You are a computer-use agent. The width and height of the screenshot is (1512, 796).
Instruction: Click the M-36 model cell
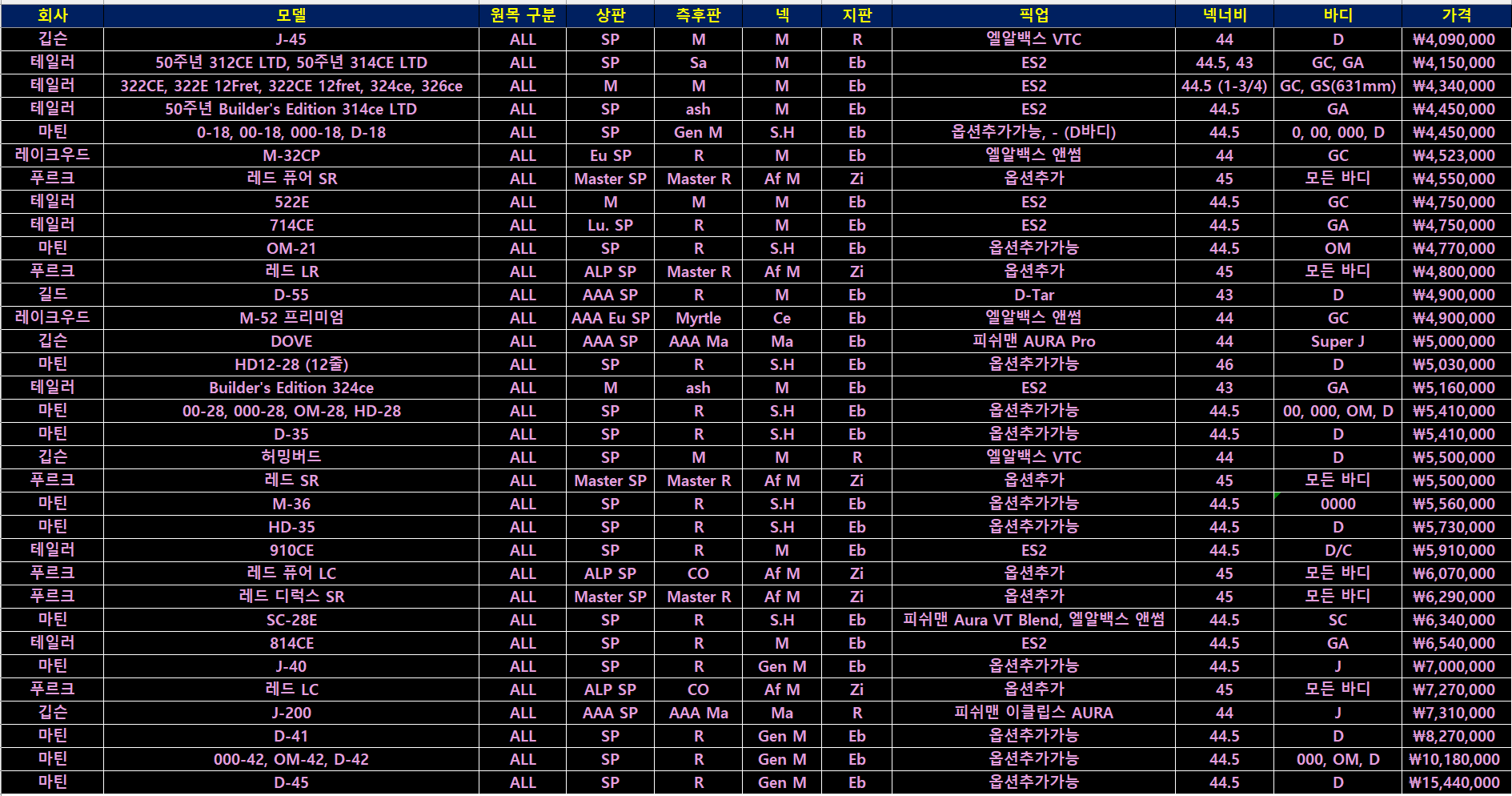[x=291, y=504]
